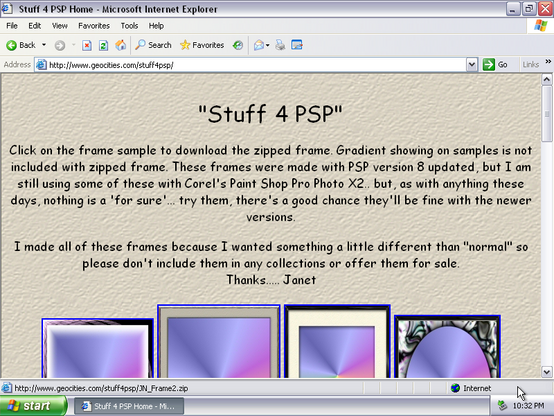Go to the Home page icon
This screenshot has height=416, width=554.
click(120, 45)
